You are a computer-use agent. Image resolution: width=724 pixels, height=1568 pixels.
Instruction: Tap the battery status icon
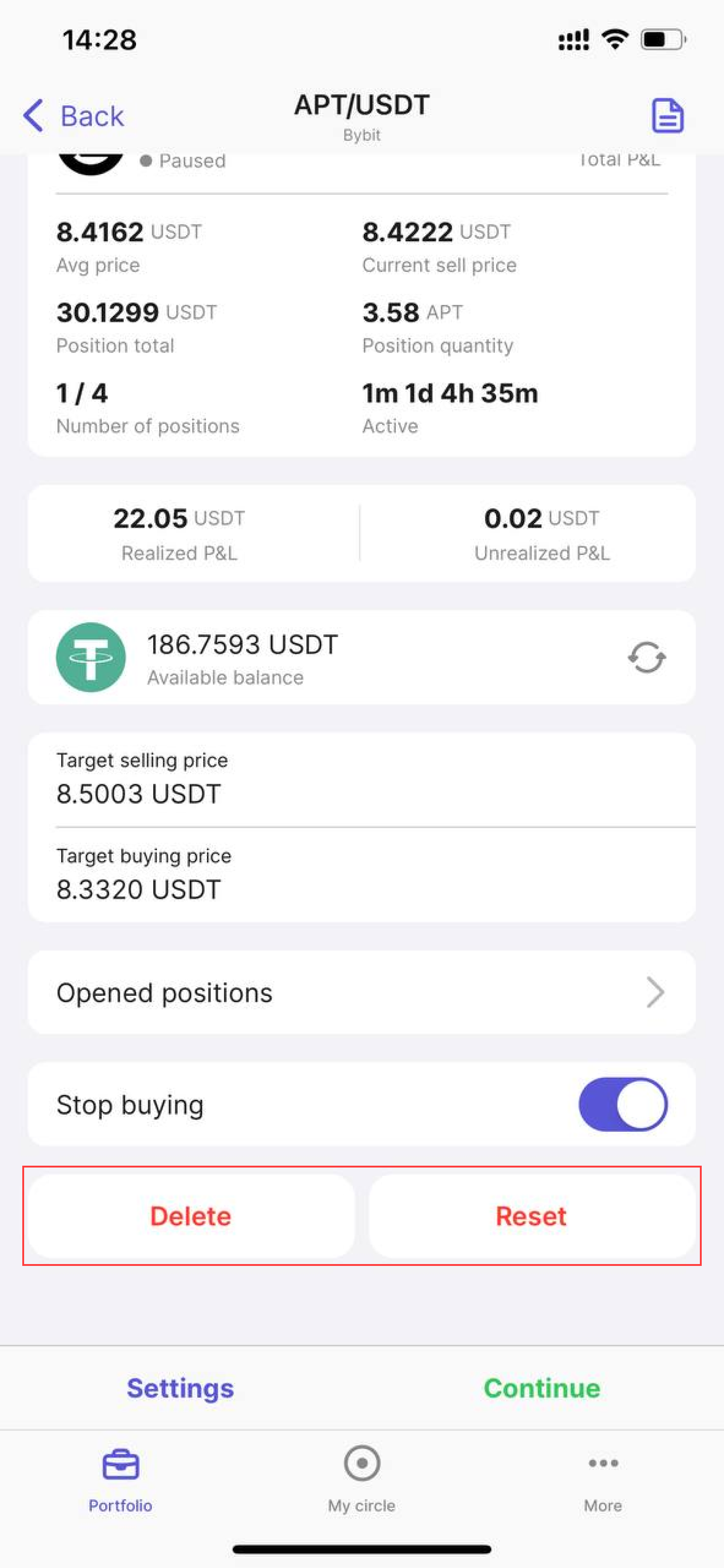pos(663,39)
